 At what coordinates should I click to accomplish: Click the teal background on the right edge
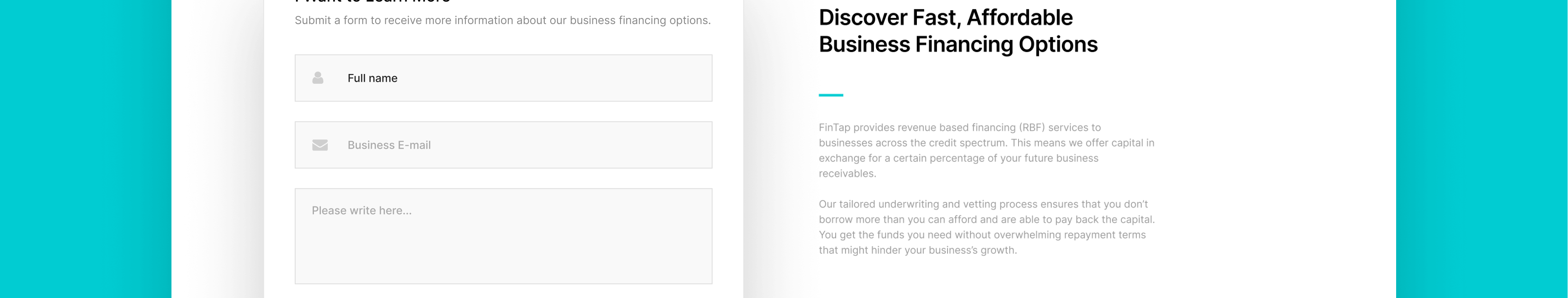click(1481, 149)
